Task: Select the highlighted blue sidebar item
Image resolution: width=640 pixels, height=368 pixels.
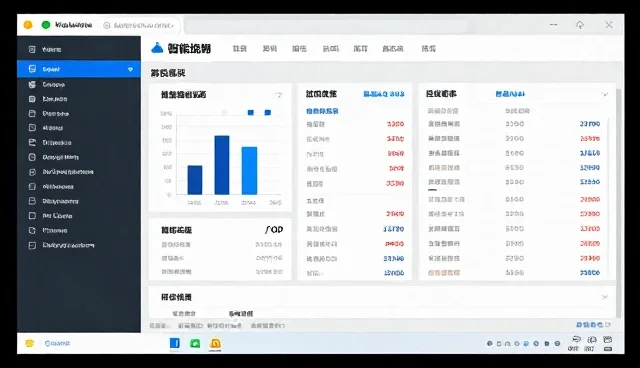Action: (79, 69)
